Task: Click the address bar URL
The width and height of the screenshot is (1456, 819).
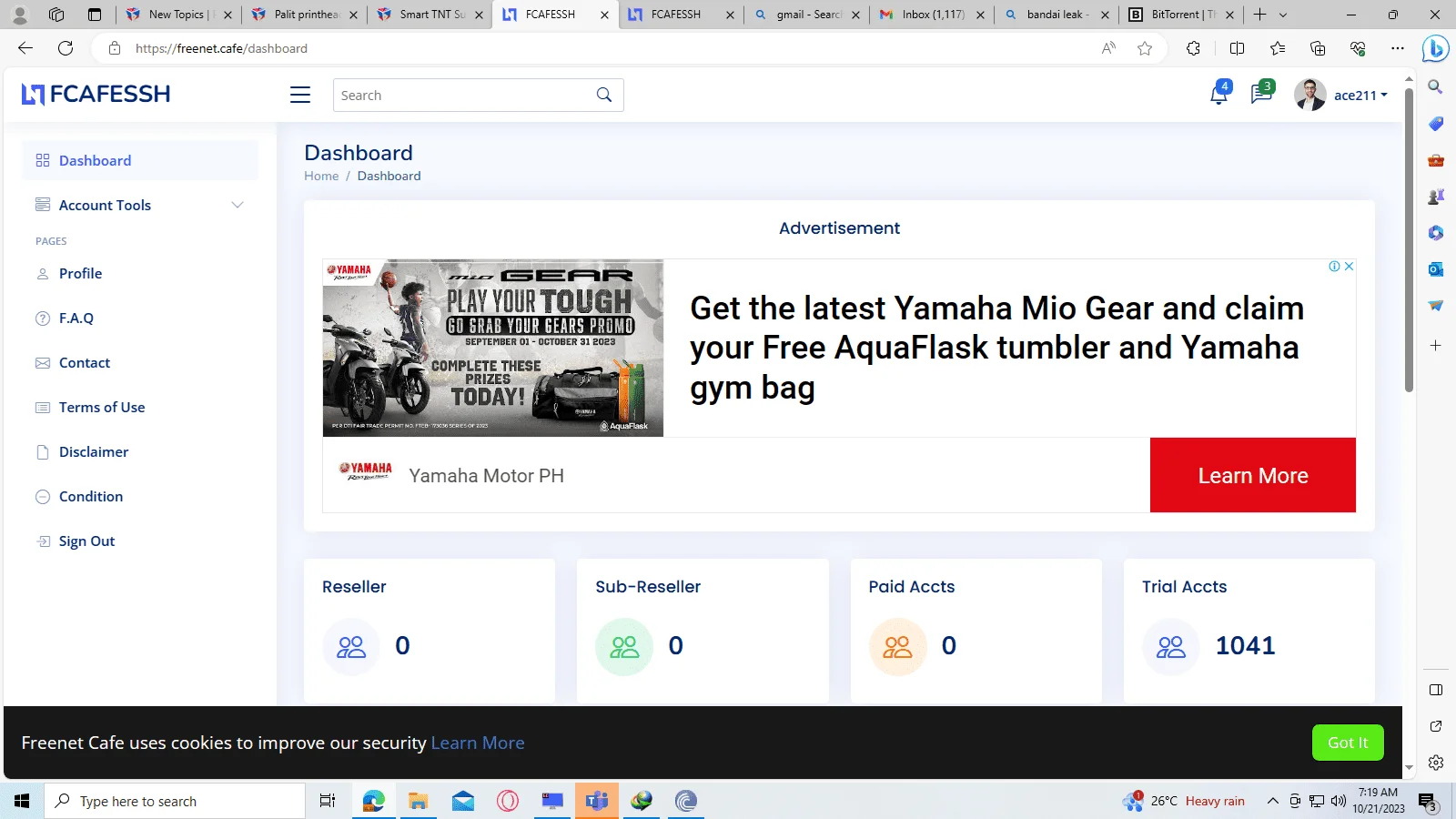Action: [x=221, y=48]
